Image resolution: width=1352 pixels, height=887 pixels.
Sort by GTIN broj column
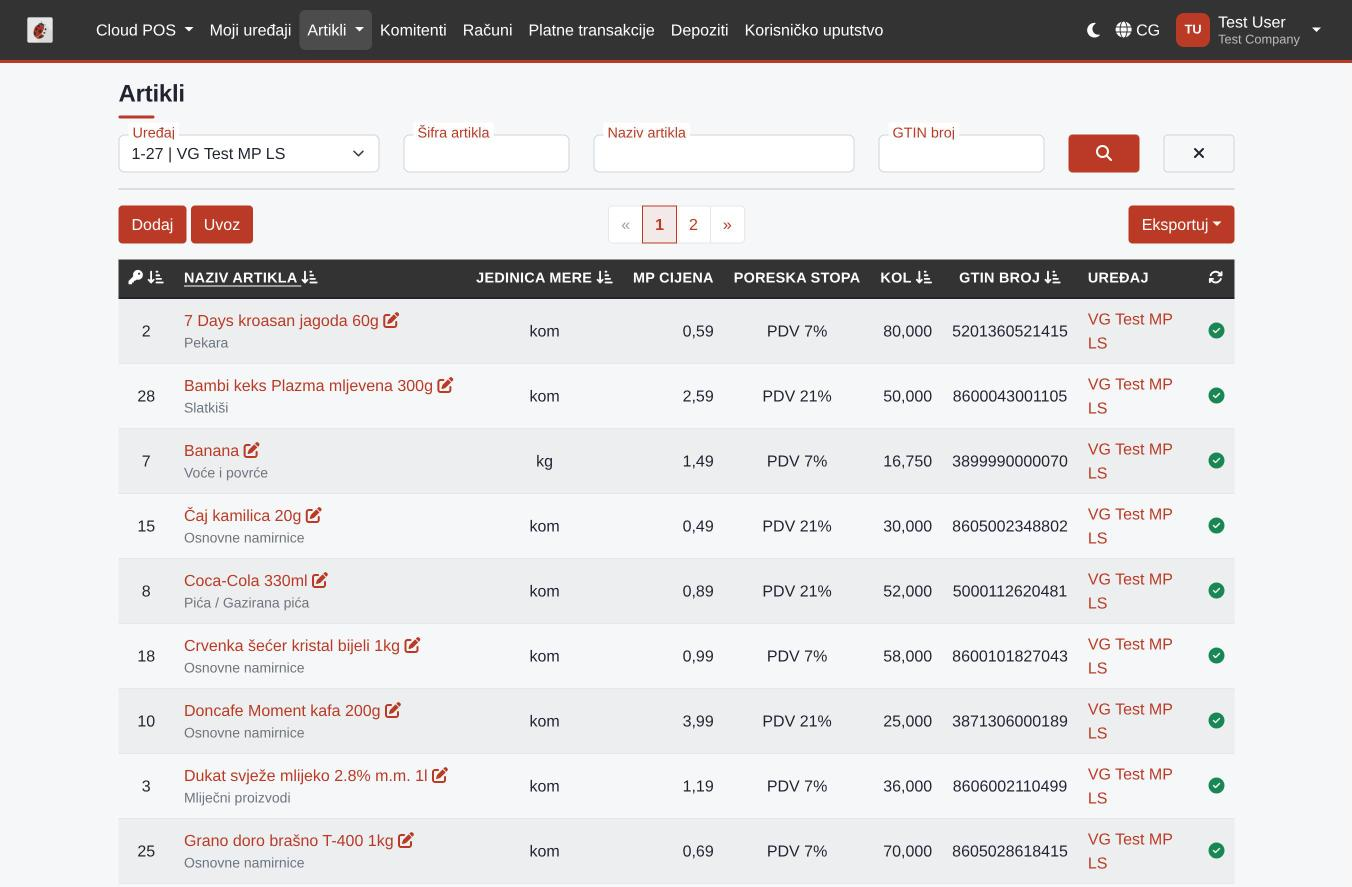click(x=1009, y=278)
